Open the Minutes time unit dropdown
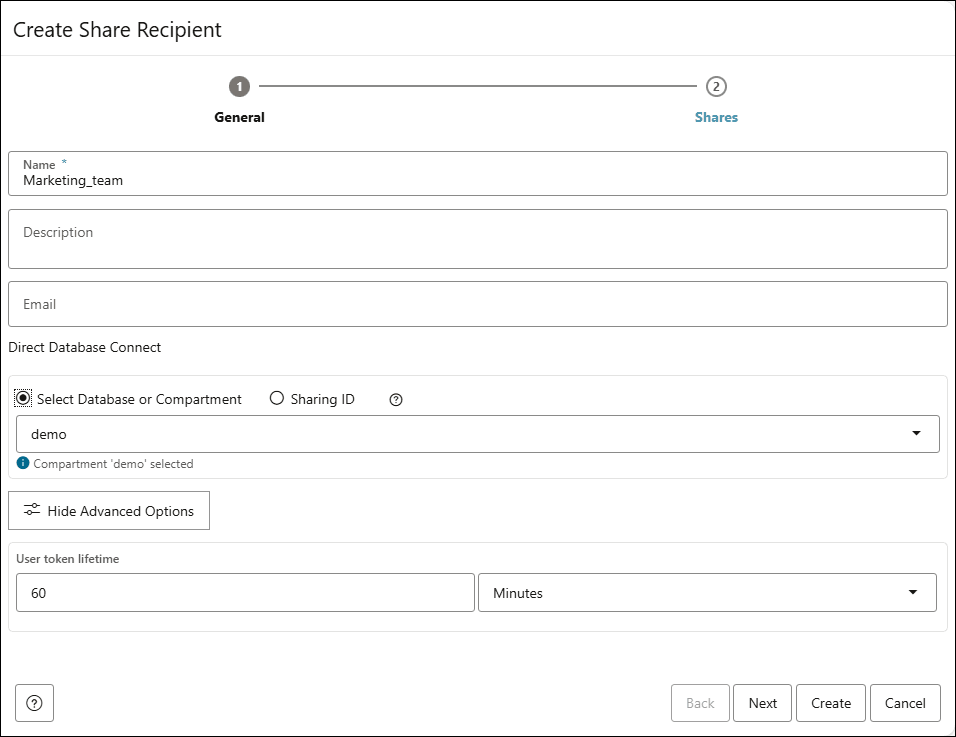 click(x=707, y=592)
